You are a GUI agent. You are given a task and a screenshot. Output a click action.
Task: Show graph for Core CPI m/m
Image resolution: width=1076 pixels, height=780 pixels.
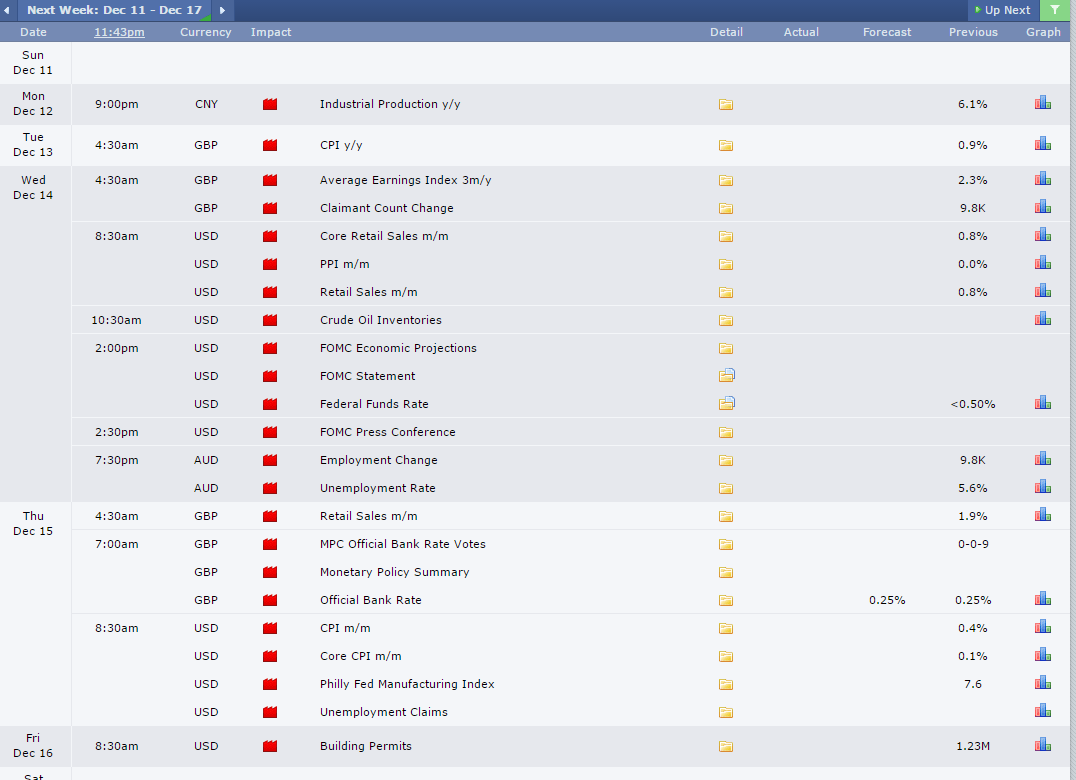point(1043,654)
